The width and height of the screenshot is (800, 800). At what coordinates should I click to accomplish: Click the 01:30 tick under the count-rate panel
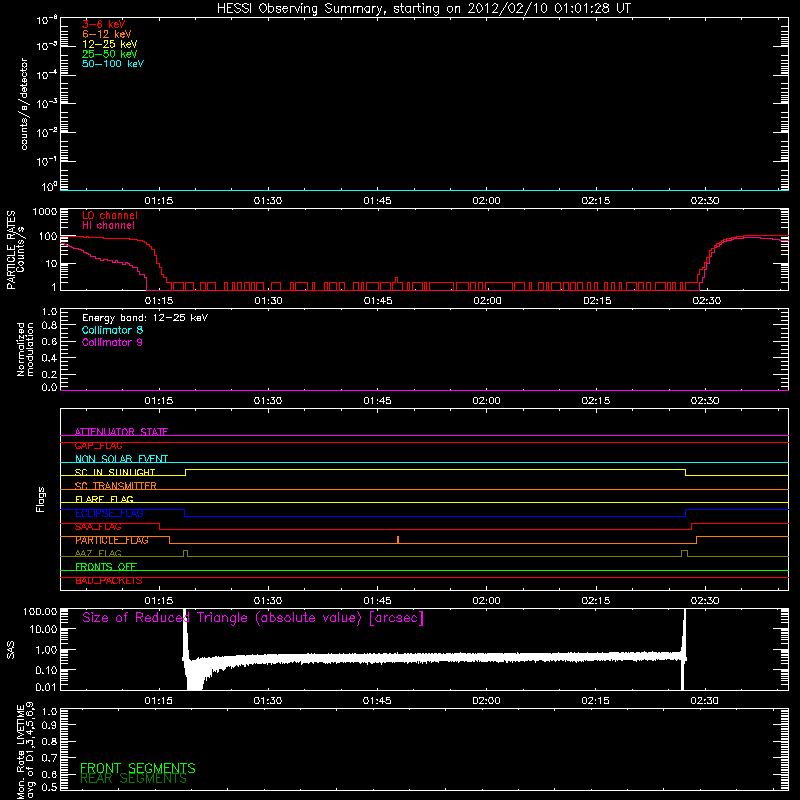click(x=268, y=201)
